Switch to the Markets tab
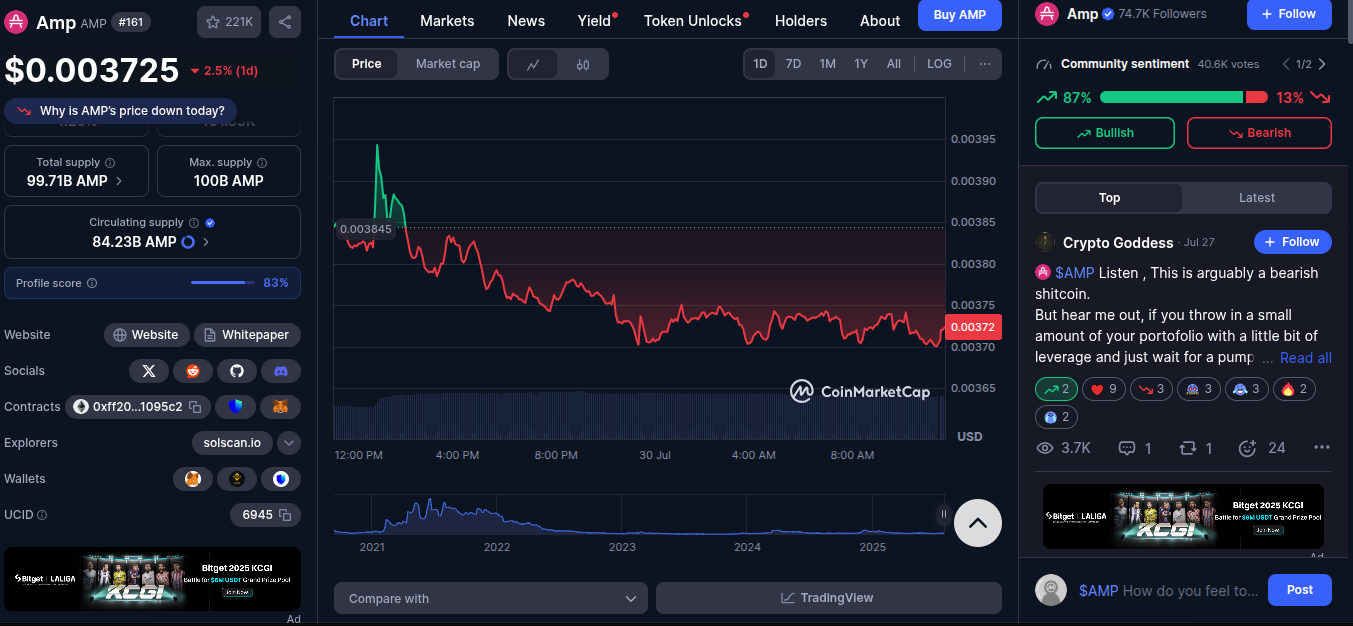 447,20
